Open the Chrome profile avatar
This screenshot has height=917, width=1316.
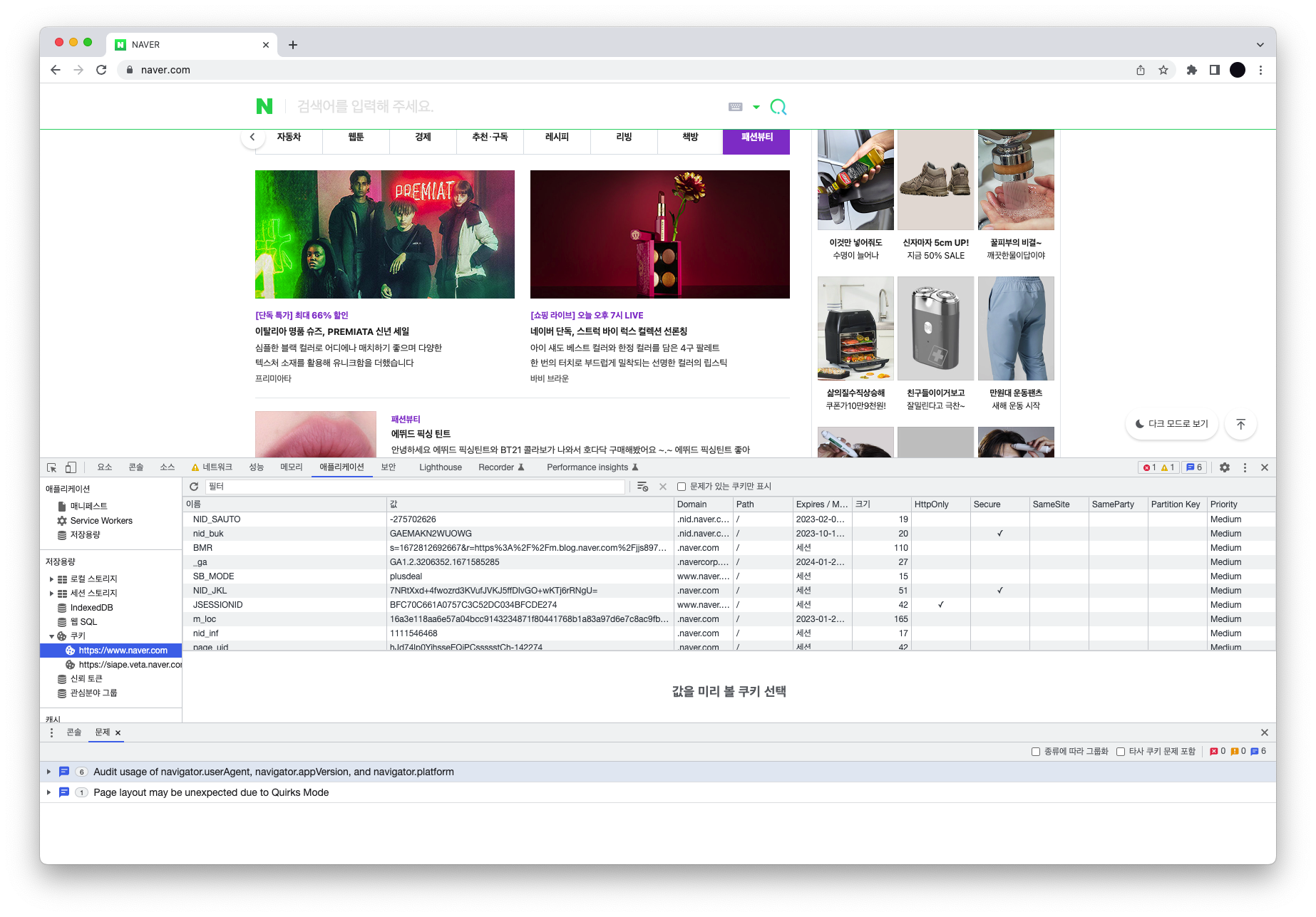pos(1238,70)
